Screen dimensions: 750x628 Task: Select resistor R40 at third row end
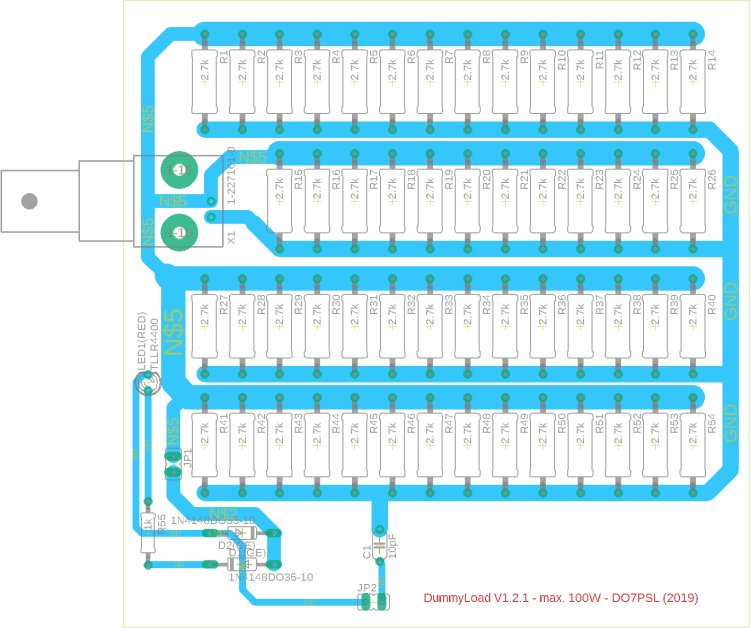(693, 325)
